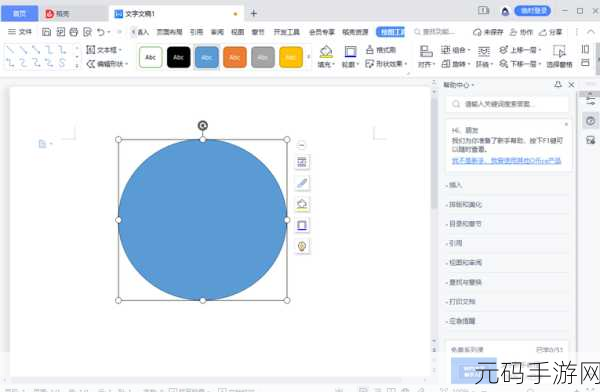
Task: Switch to the 插入 ribbon tab
Action: click(x=143, y=32)
